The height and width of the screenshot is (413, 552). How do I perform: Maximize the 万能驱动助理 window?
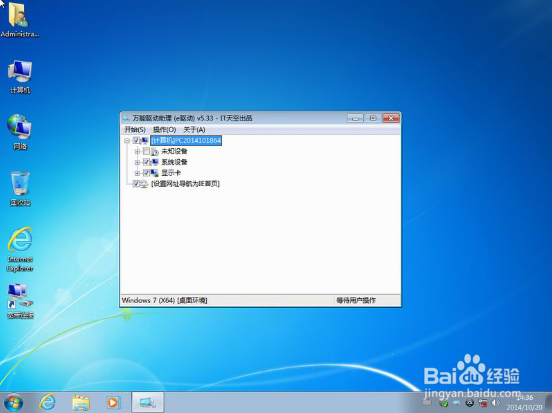click(373, 118)
